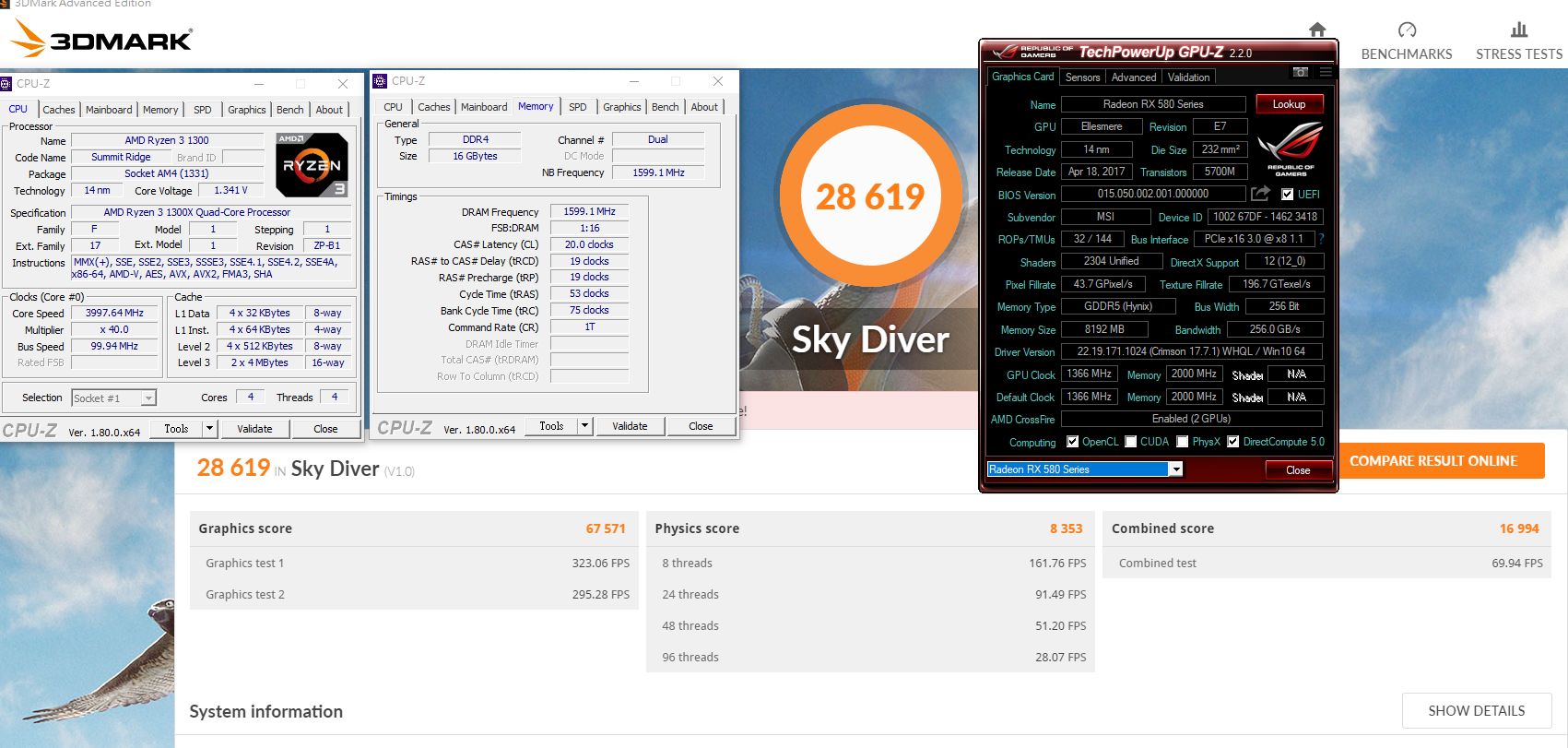
Task: Click Tools button in CPU-Z processor window
Action: pos(176,428)
